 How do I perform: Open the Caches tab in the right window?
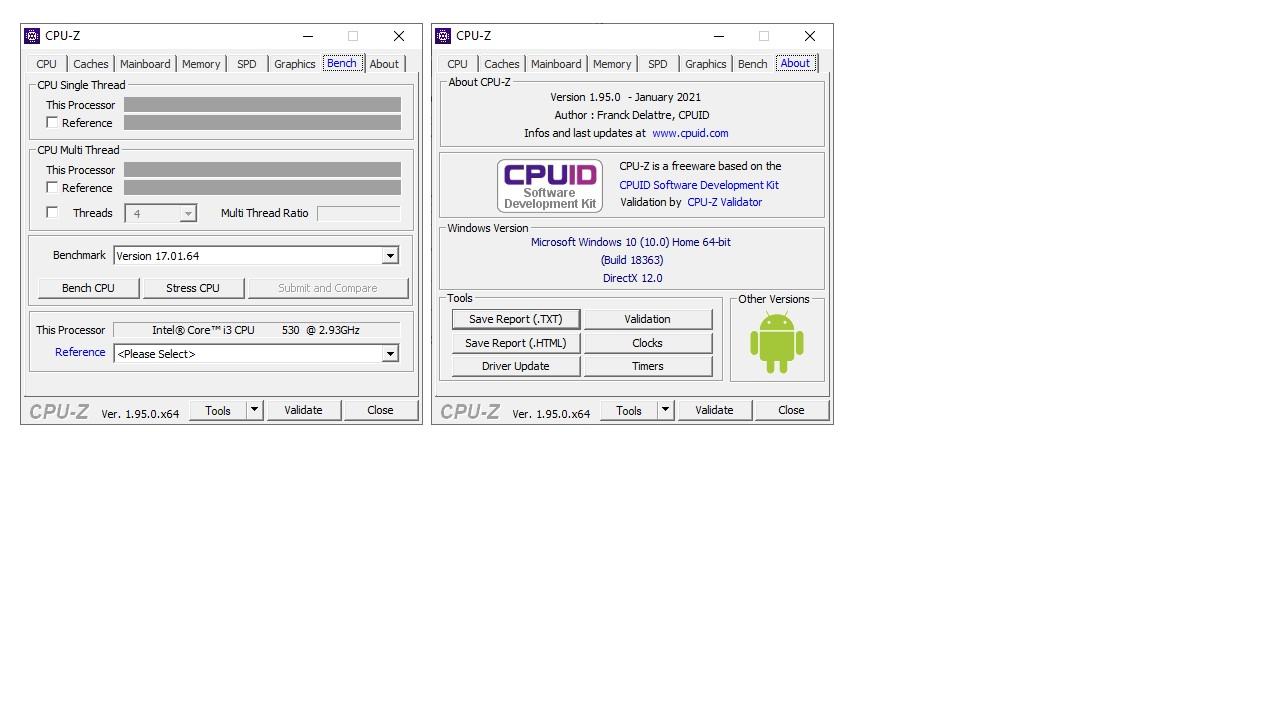(x=502, y=64)
